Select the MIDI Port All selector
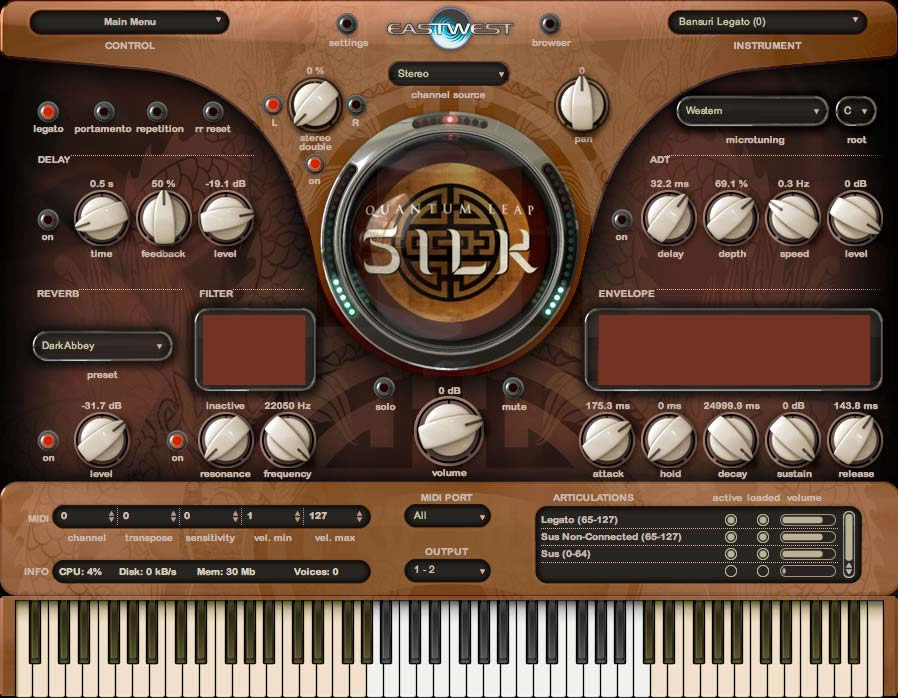 (x=449, y=517)
